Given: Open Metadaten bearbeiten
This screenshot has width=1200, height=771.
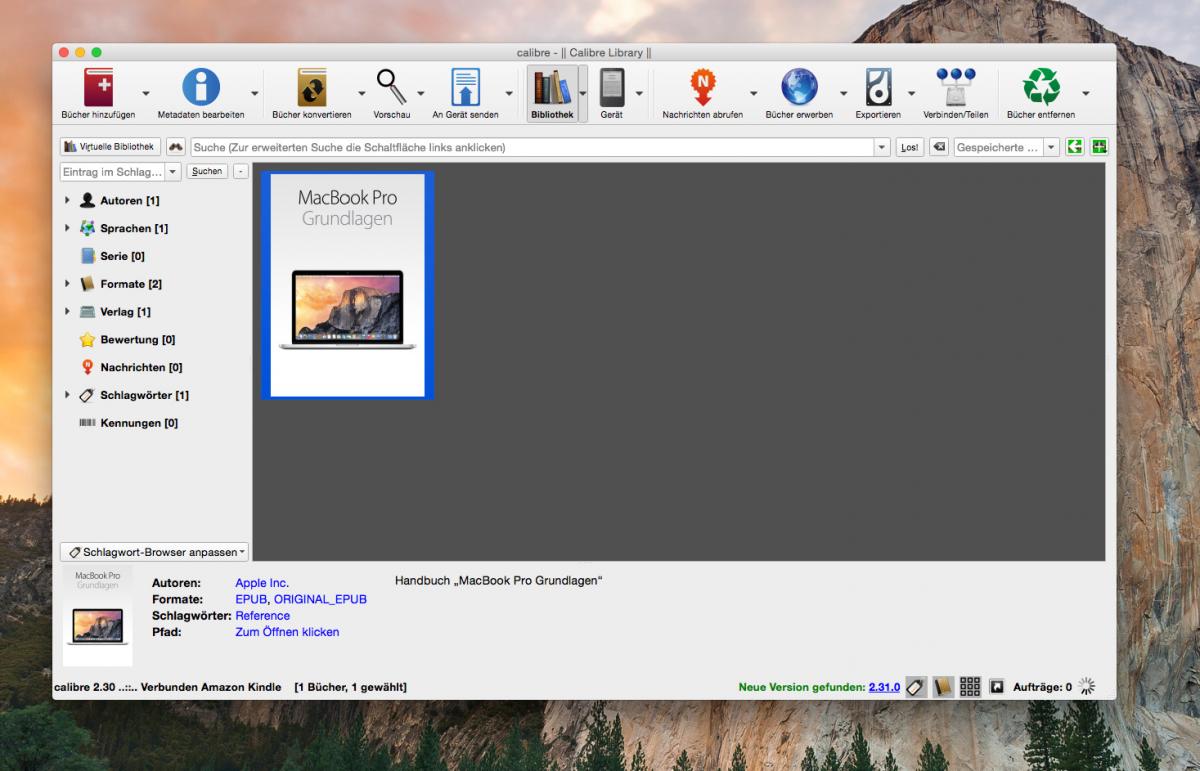Looking at the screenshot, I should (x=201, y=88).
